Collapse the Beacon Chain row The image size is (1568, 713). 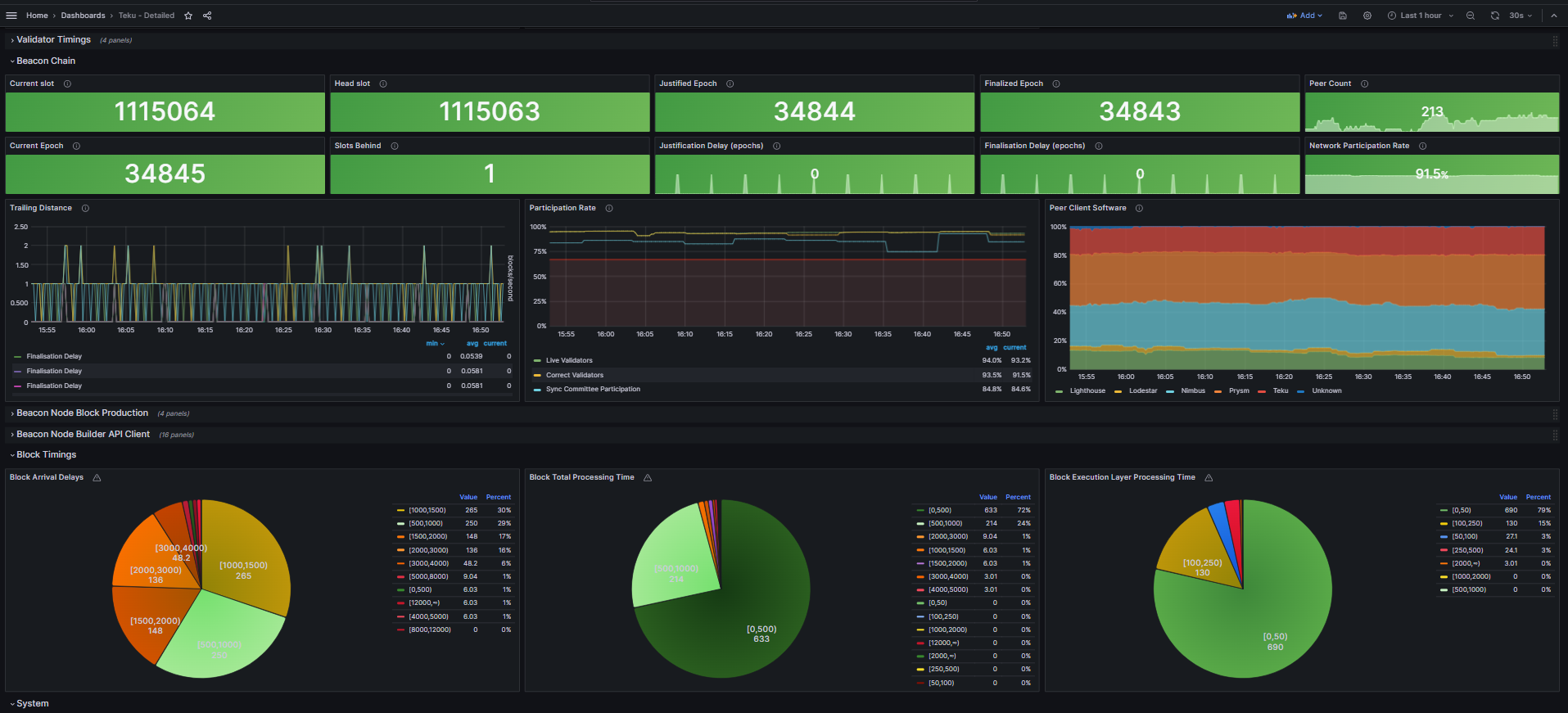pyautogui.click(x=45, y=61)
